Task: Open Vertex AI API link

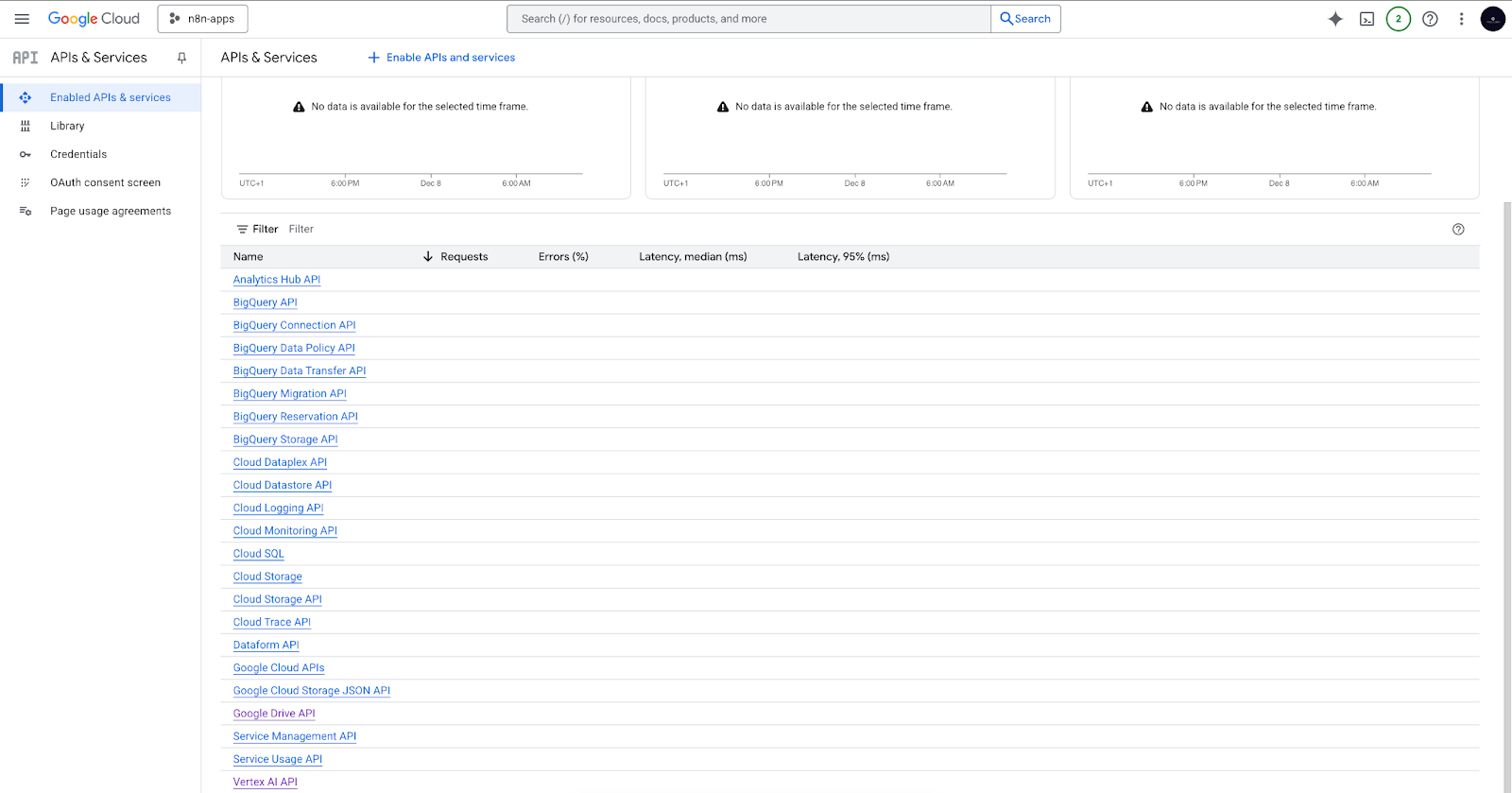Action: pyautogui.click(x=266, y=782)
